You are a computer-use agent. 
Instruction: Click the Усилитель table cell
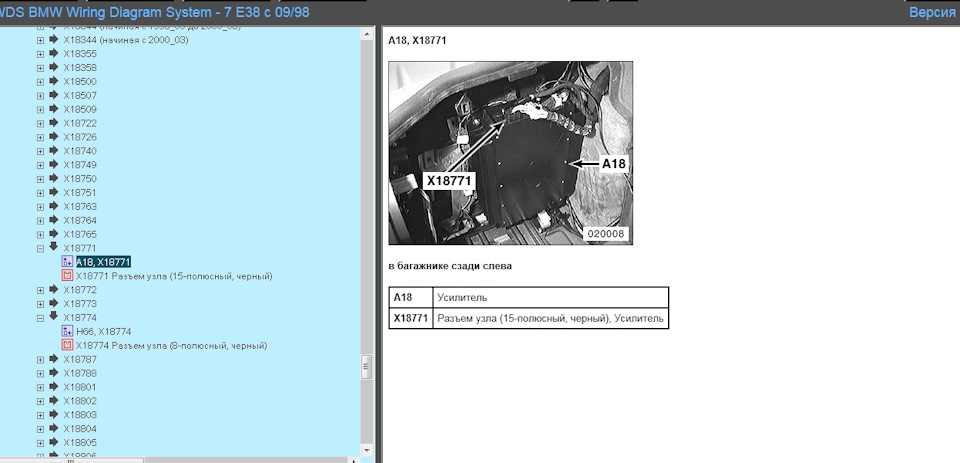point(550,298)
